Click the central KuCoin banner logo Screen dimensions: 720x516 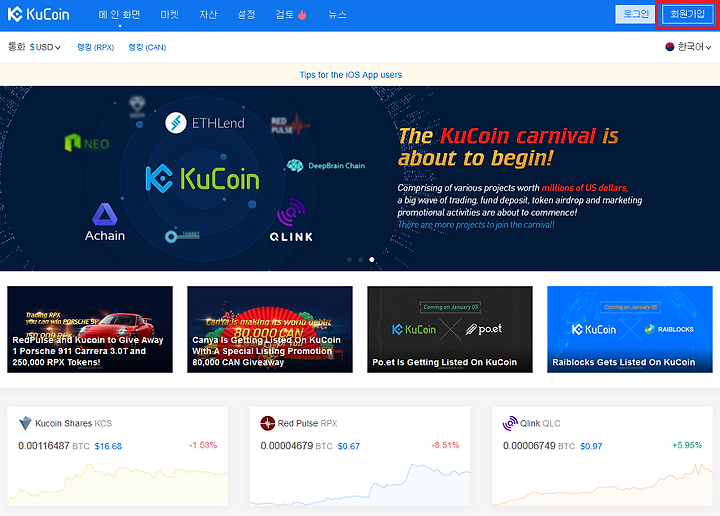[x=202, y=179]
